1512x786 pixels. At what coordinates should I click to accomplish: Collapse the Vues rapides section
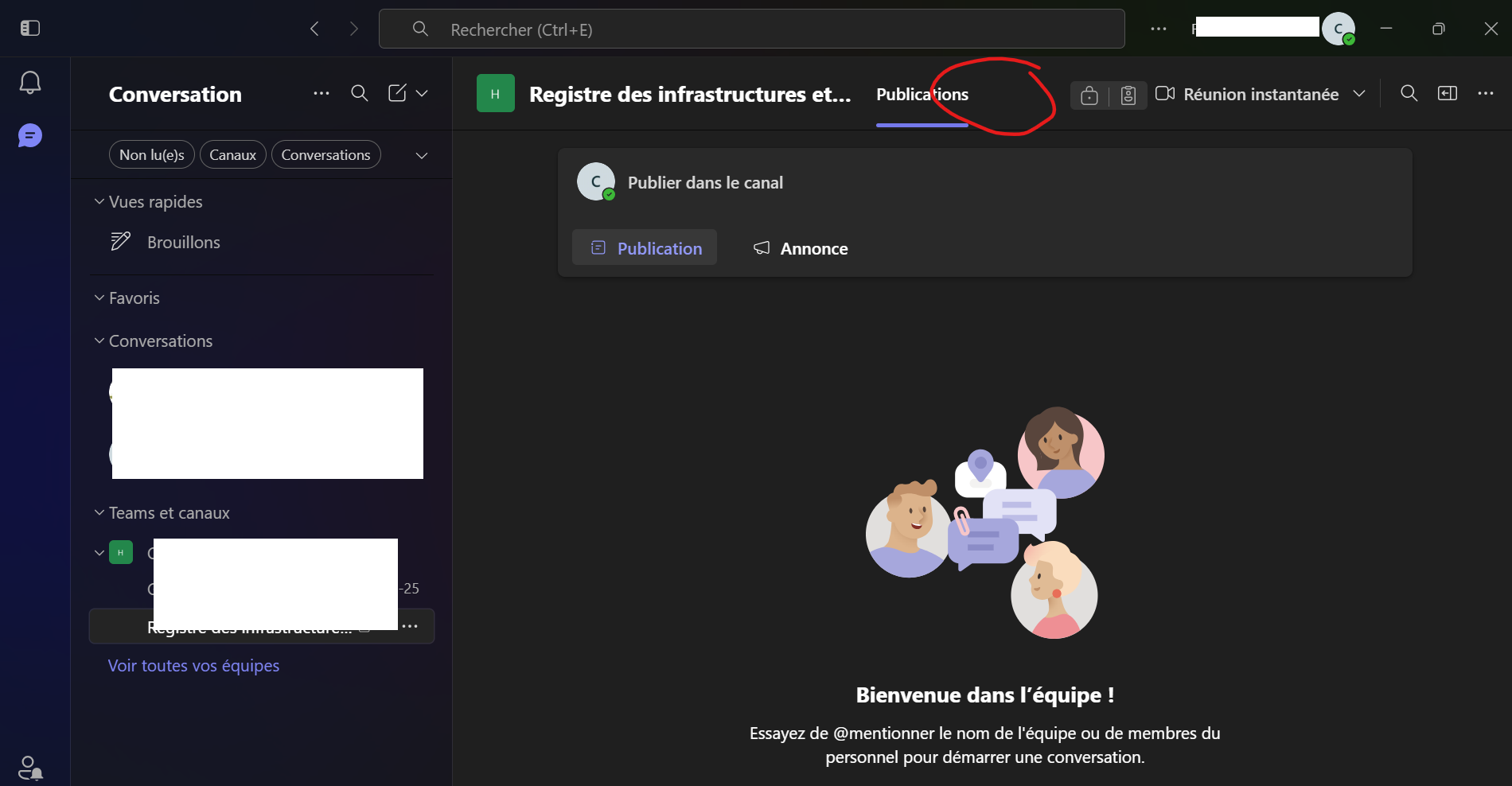(99, 202)
